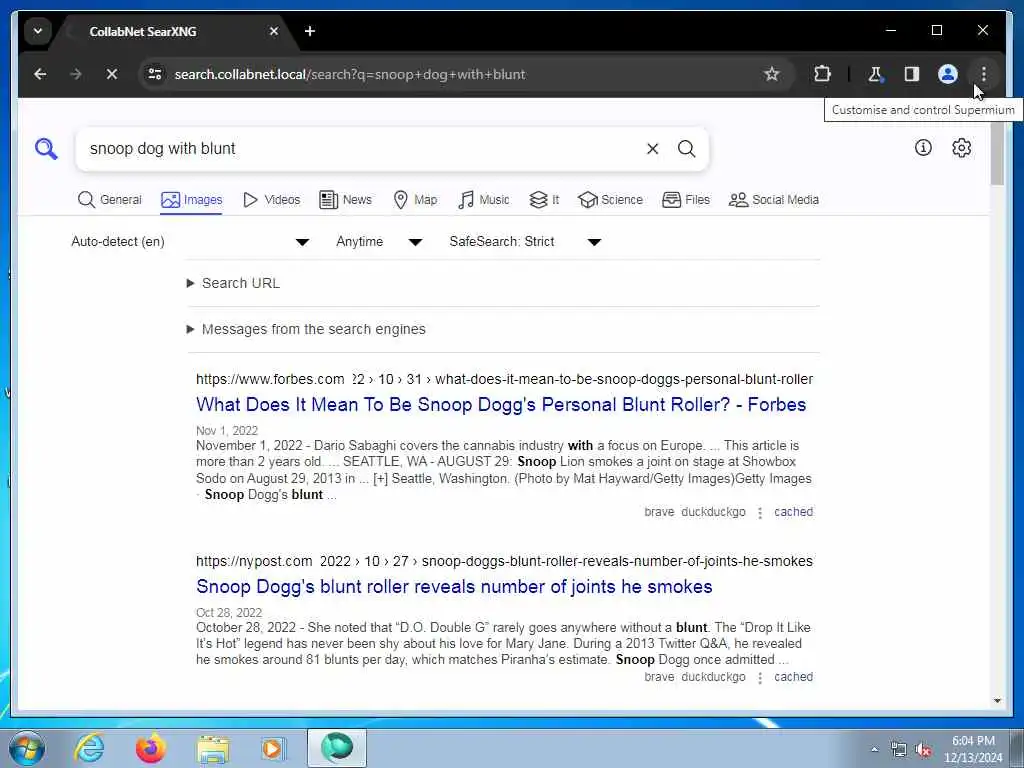Open three-dot options for nypost result
1024x768 pixels.
coord(760,678)
